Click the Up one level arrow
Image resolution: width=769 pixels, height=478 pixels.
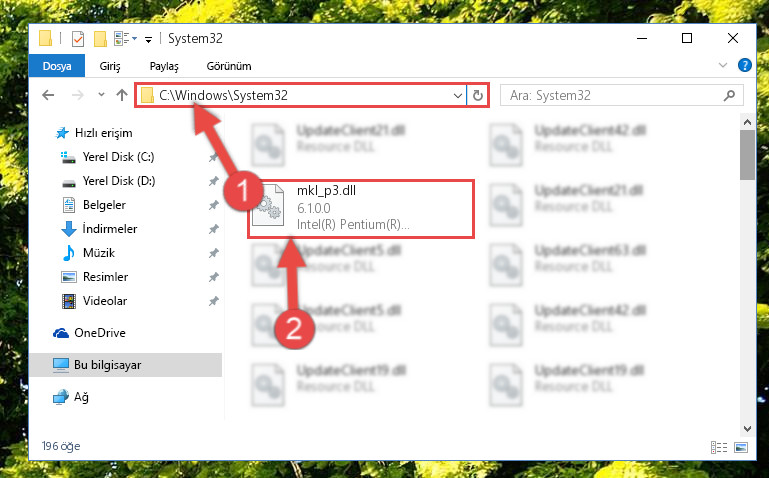(x=122, y=95)
